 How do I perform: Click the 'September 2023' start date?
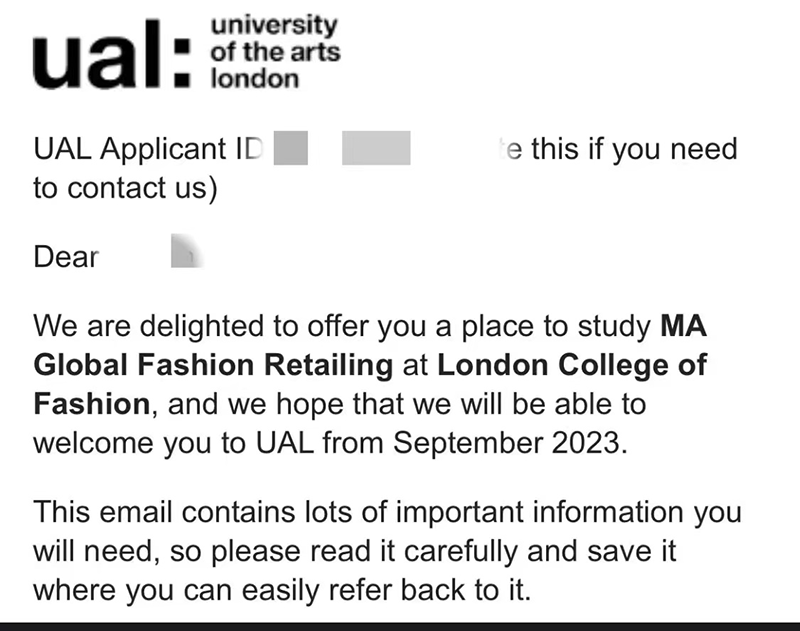click(511, 443)
